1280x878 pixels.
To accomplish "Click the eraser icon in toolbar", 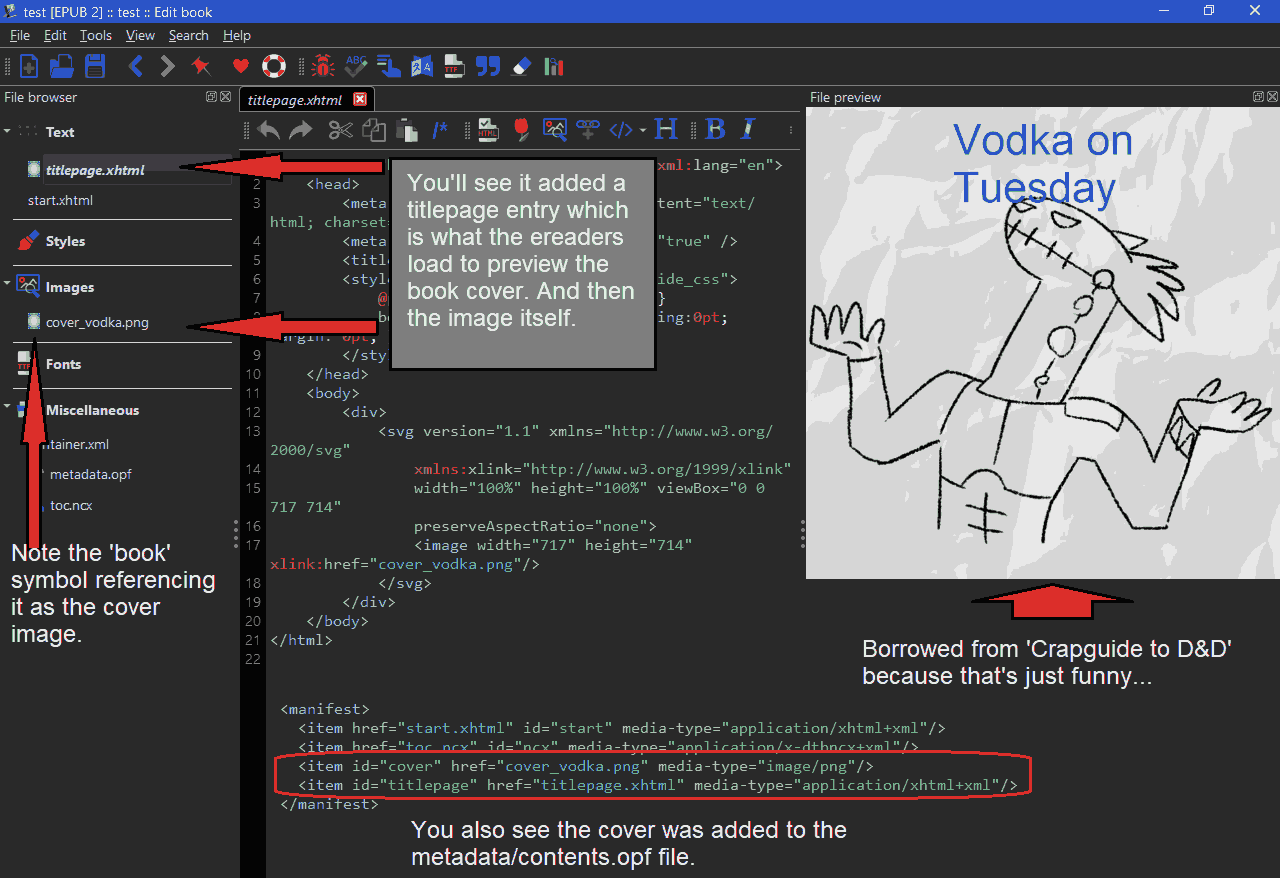I will (x=520, y=67).
